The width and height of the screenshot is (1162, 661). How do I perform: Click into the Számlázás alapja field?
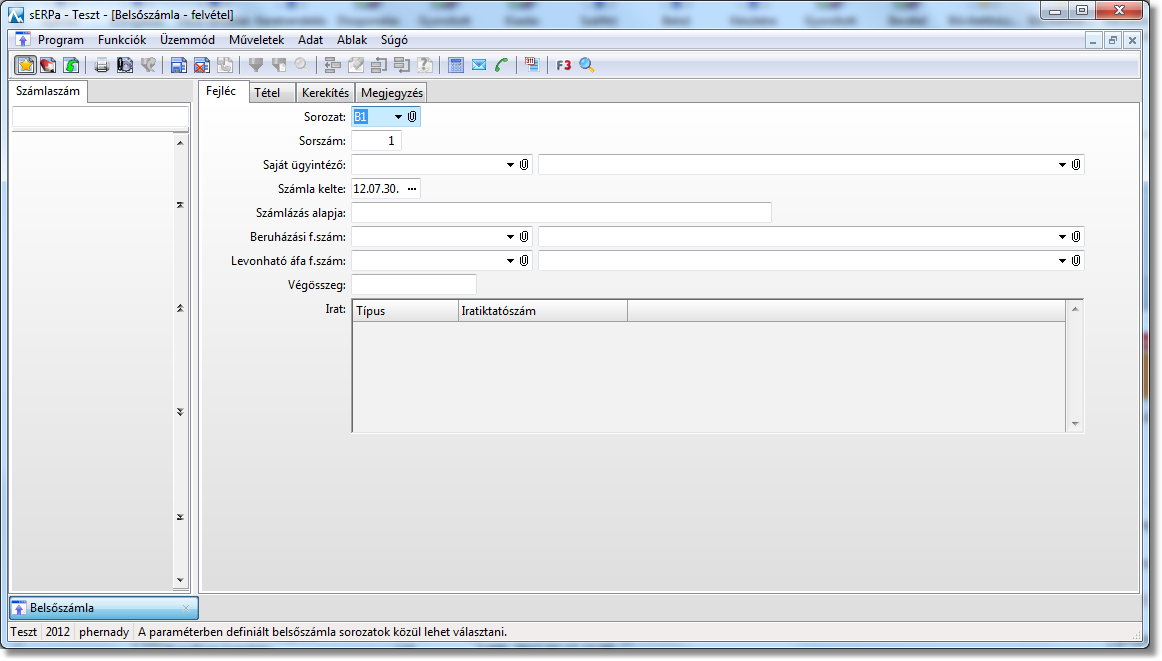click(x=561, y=213)
